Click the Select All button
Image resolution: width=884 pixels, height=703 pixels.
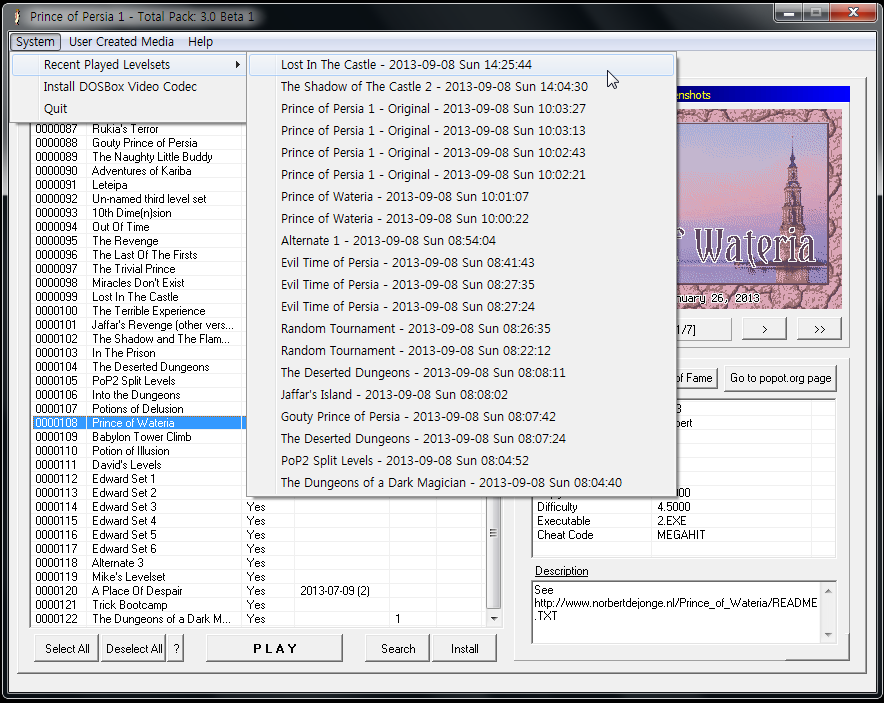tap(67, 648)
